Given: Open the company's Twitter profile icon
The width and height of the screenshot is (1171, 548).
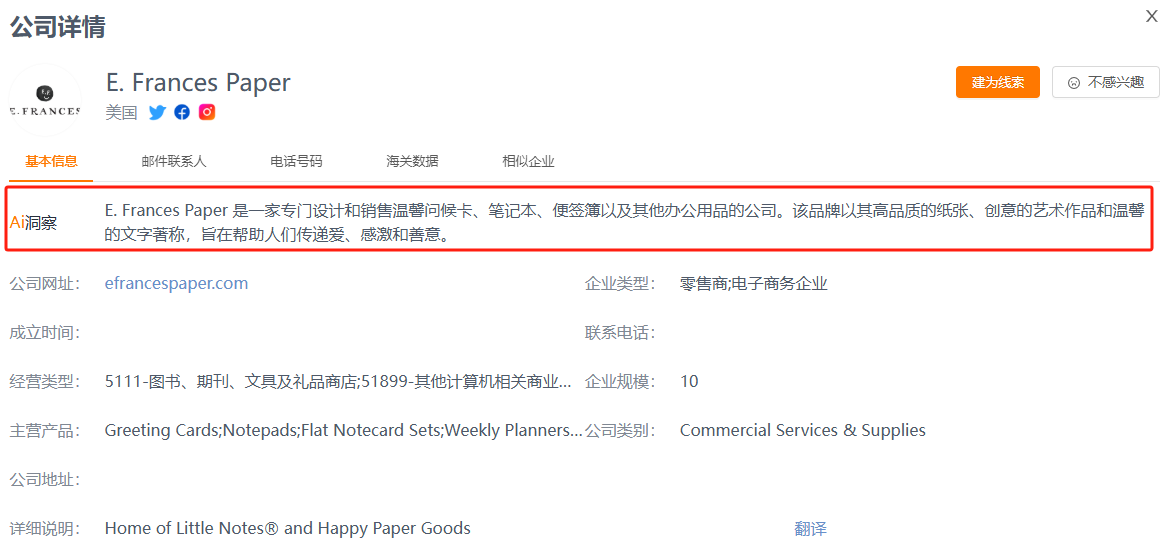Looking at the screenshot, I should (157, 113).
